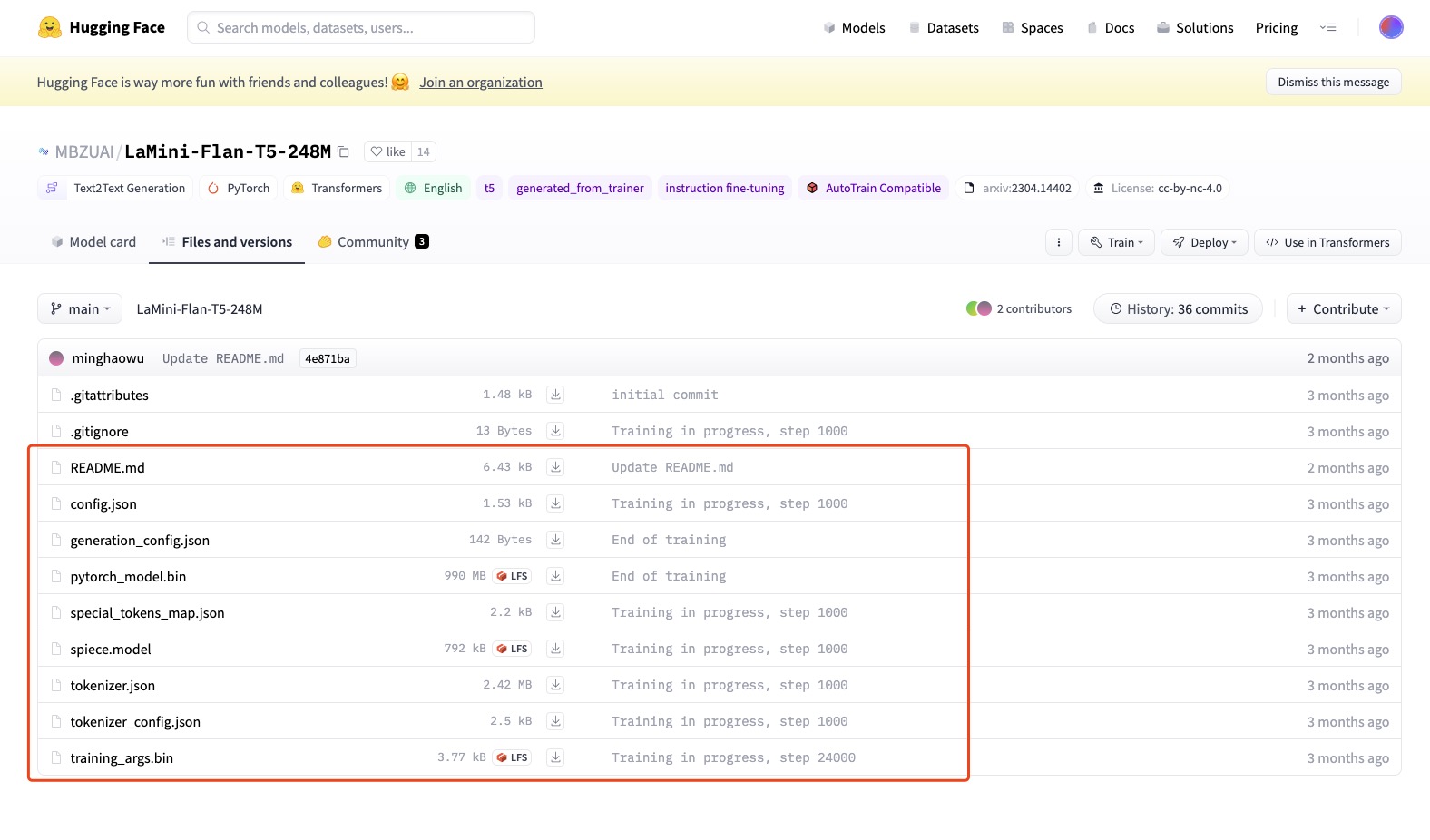Open the like count 14
The width and height of the screenshot is (1430, 840).
[424, 151]
